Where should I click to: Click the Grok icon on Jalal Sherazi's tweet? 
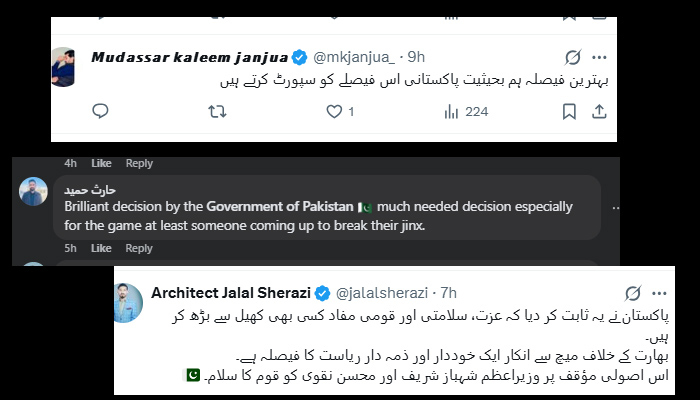click(x=632, y=293)
